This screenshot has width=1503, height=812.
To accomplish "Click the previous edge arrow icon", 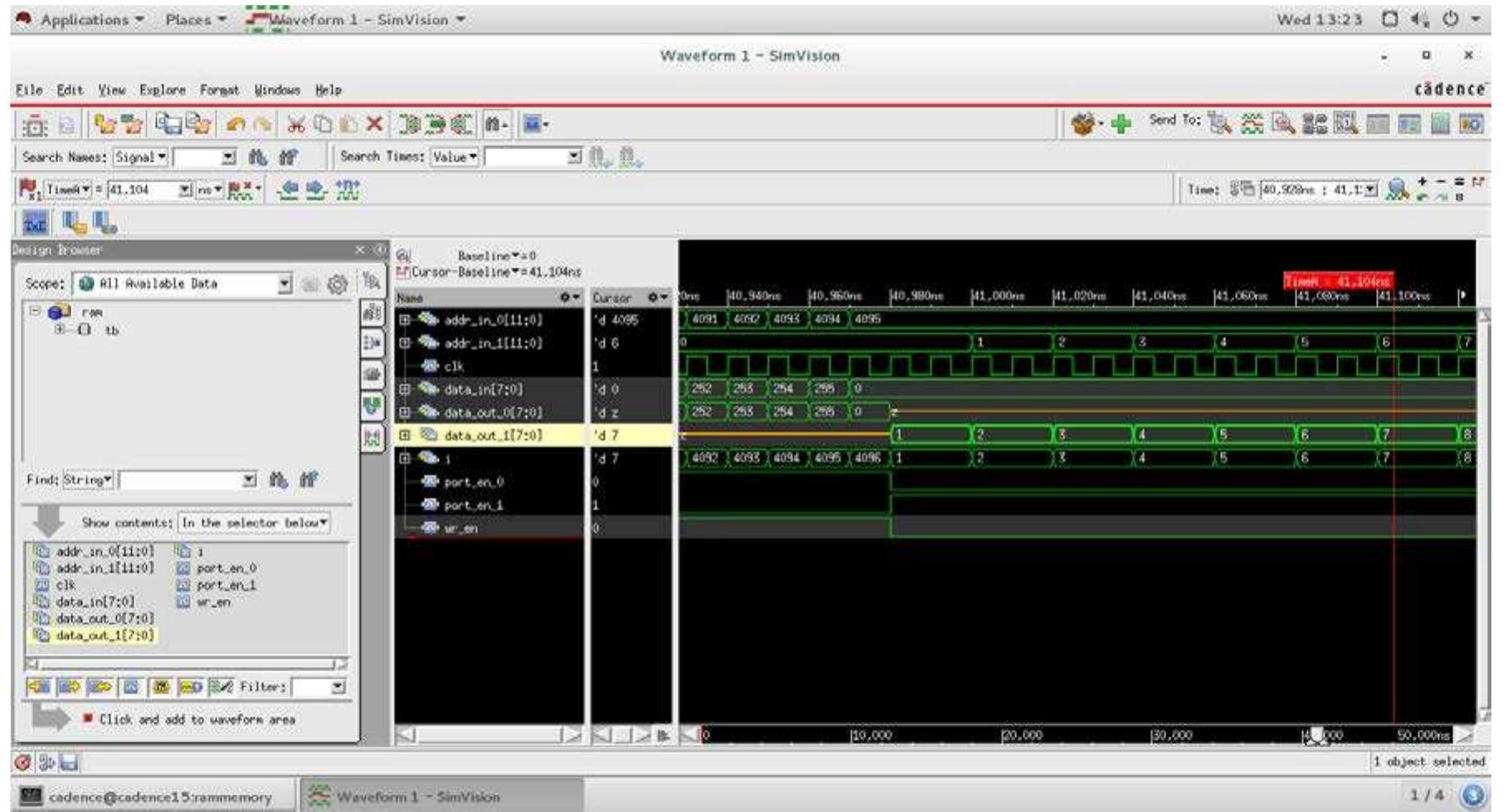I will point(290,190).
